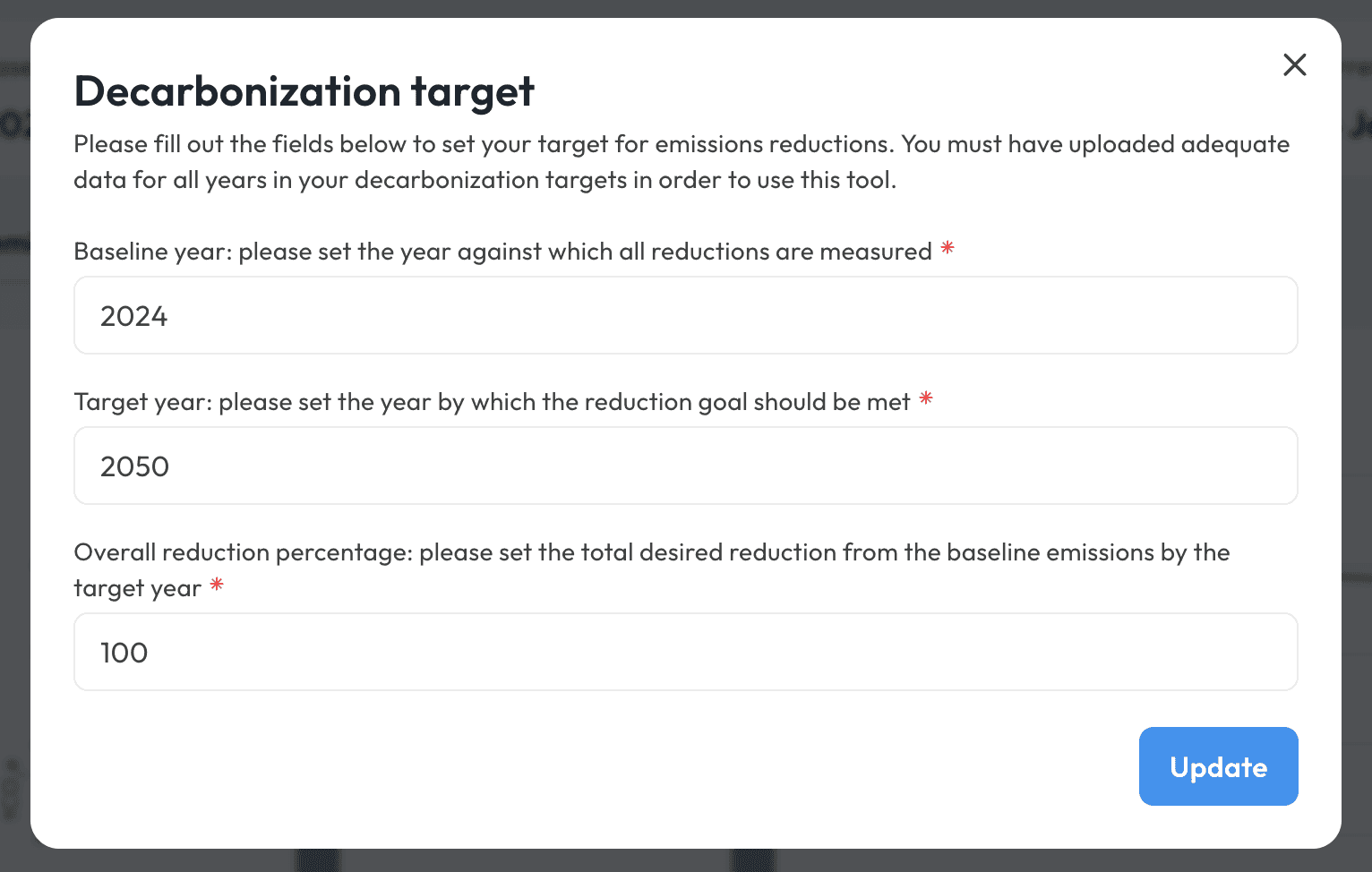Click the Baseline year field label text
1372x872 pixels.
[x=502, y=252]
